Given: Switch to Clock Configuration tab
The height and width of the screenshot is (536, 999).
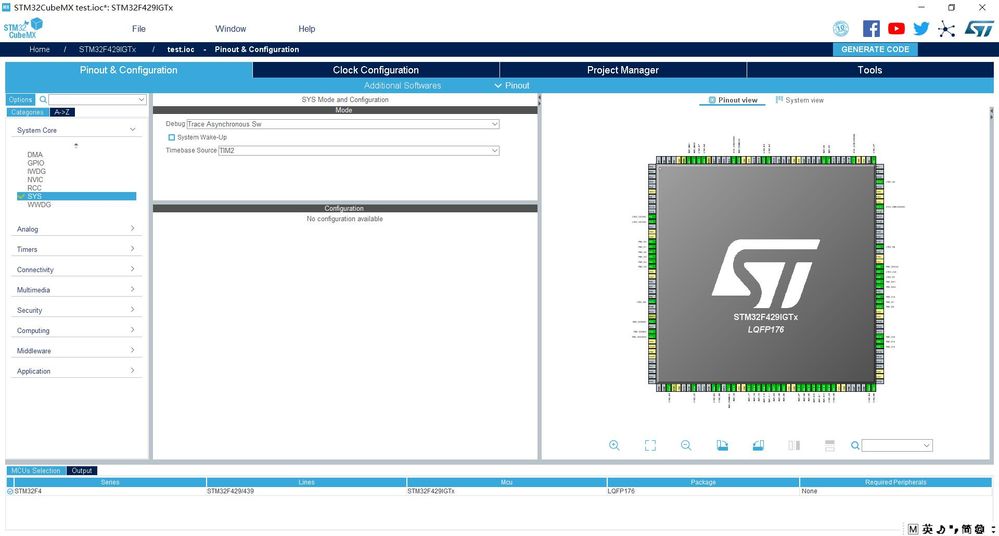Looking at the screenshot, I should [x=376, y=70].
